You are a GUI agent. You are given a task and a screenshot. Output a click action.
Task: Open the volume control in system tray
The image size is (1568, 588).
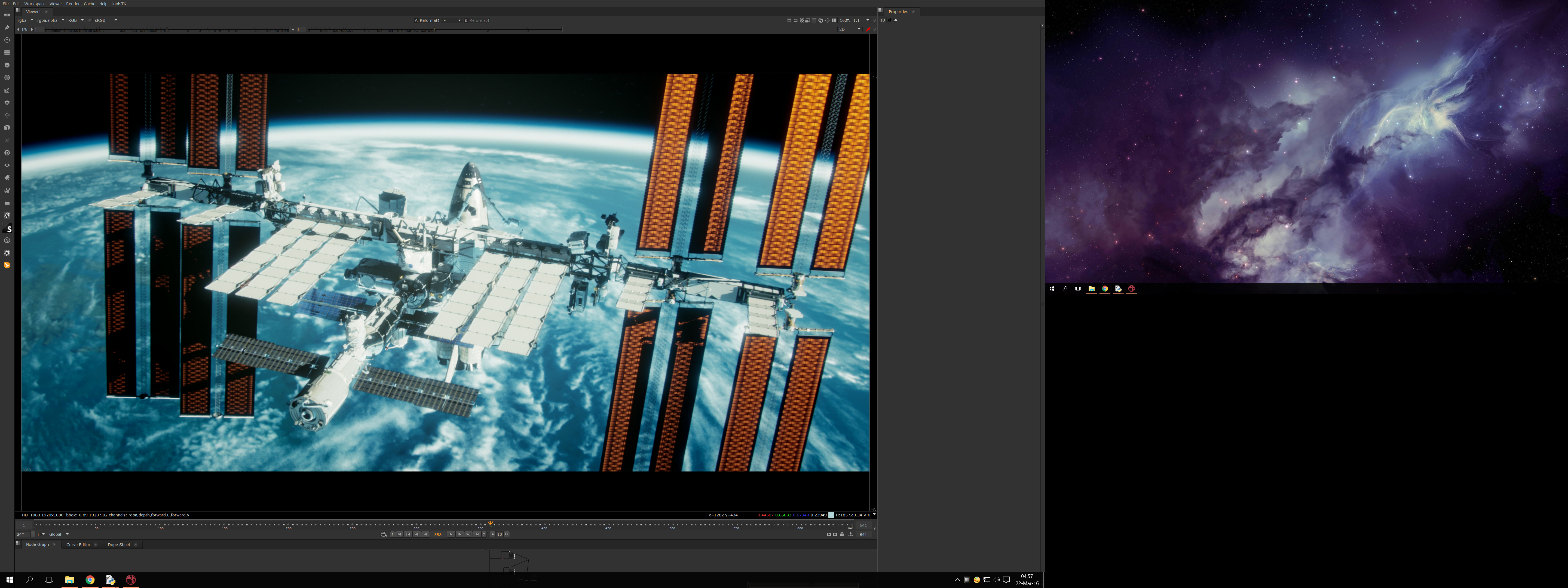pos(996,580)
